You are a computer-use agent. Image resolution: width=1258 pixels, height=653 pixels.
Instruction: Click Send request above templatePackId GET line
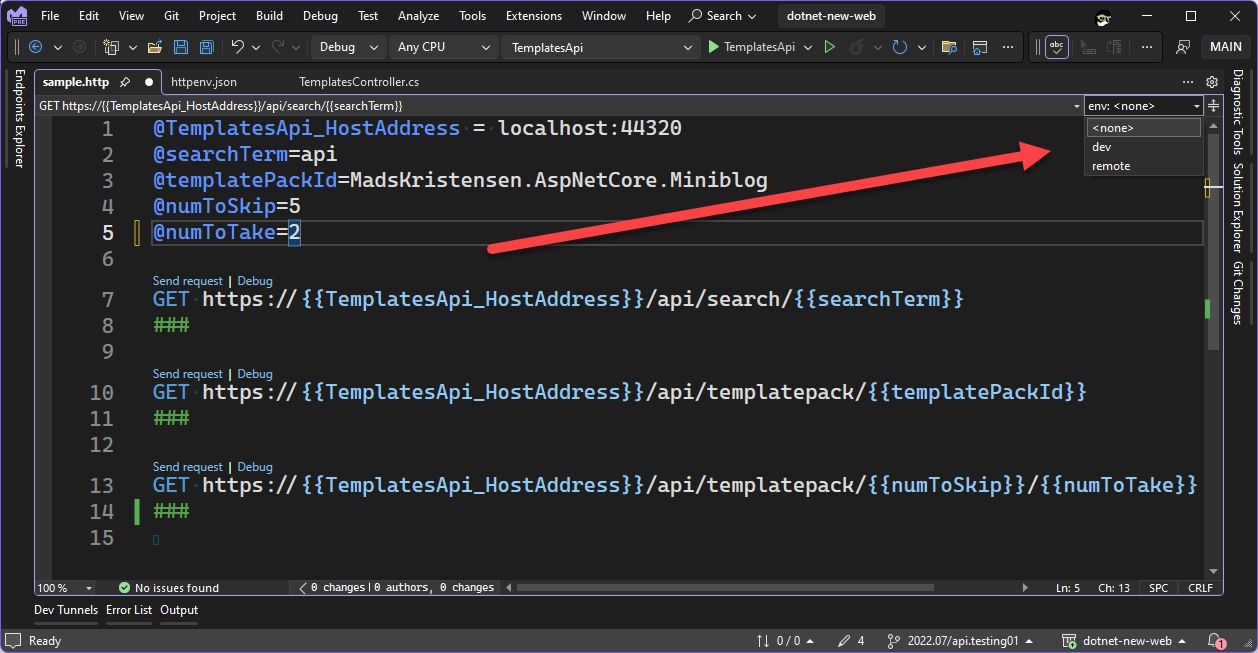(188, 374)
